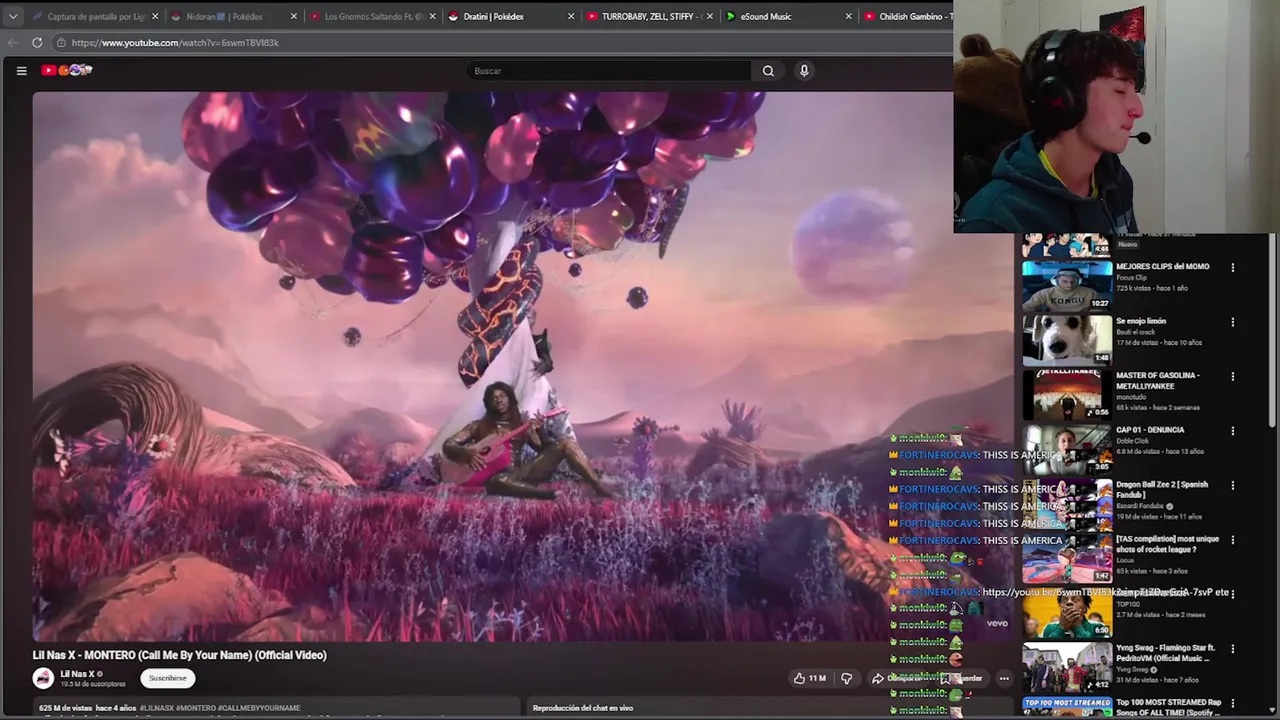
Task: Open the Metallica album MASTER OF GASOLINA thumbnail
Action: click(x=1066, y=394)
